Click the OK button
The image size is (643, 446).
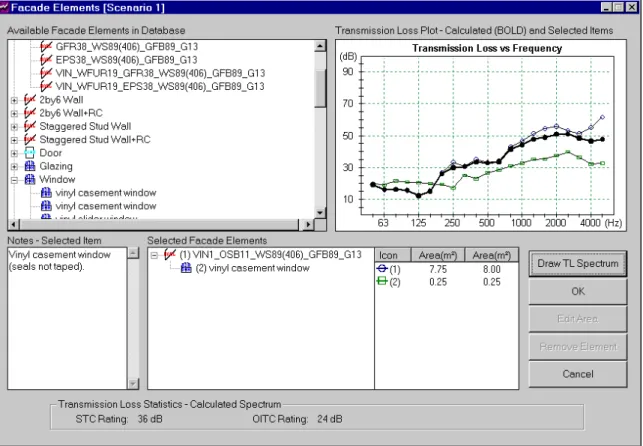click(x=578, y=291)
